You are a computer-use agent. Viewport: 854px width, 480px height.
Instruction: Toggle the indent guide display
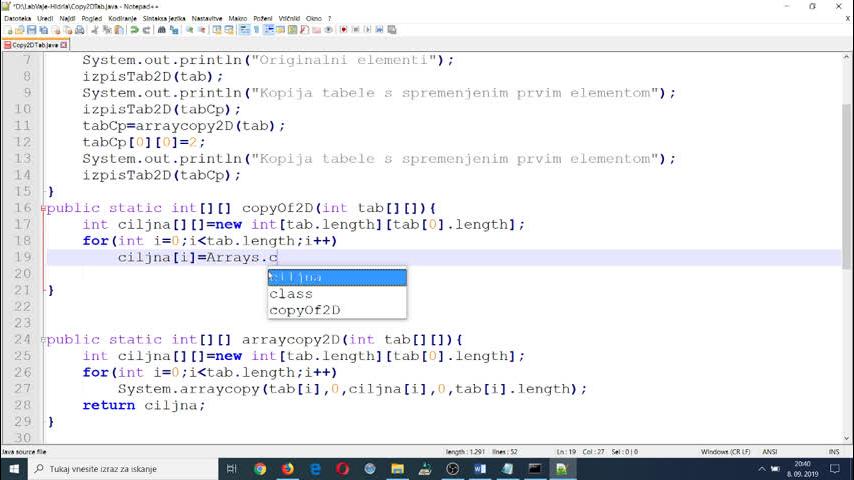click(269, 29)
